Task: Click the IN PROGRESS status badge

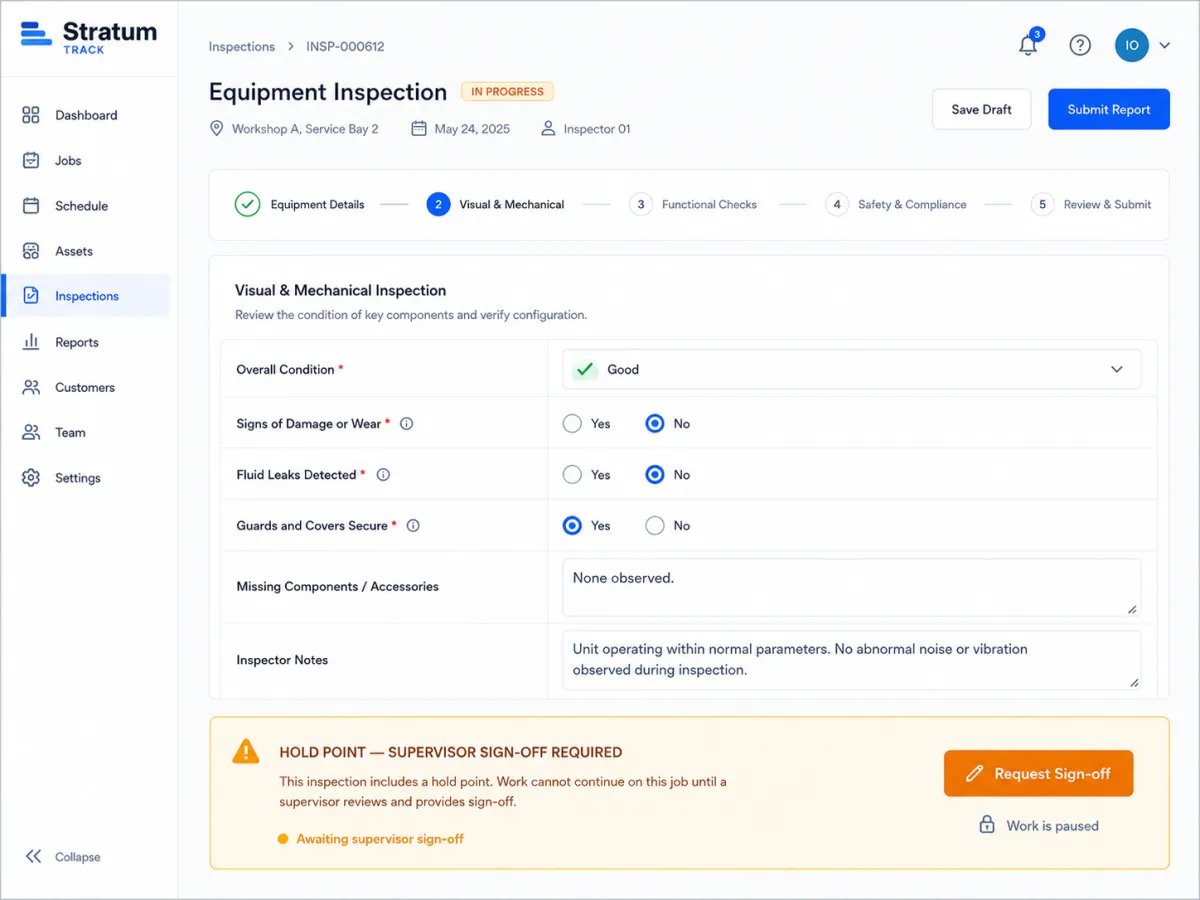Action: click(x=507, y=92)
